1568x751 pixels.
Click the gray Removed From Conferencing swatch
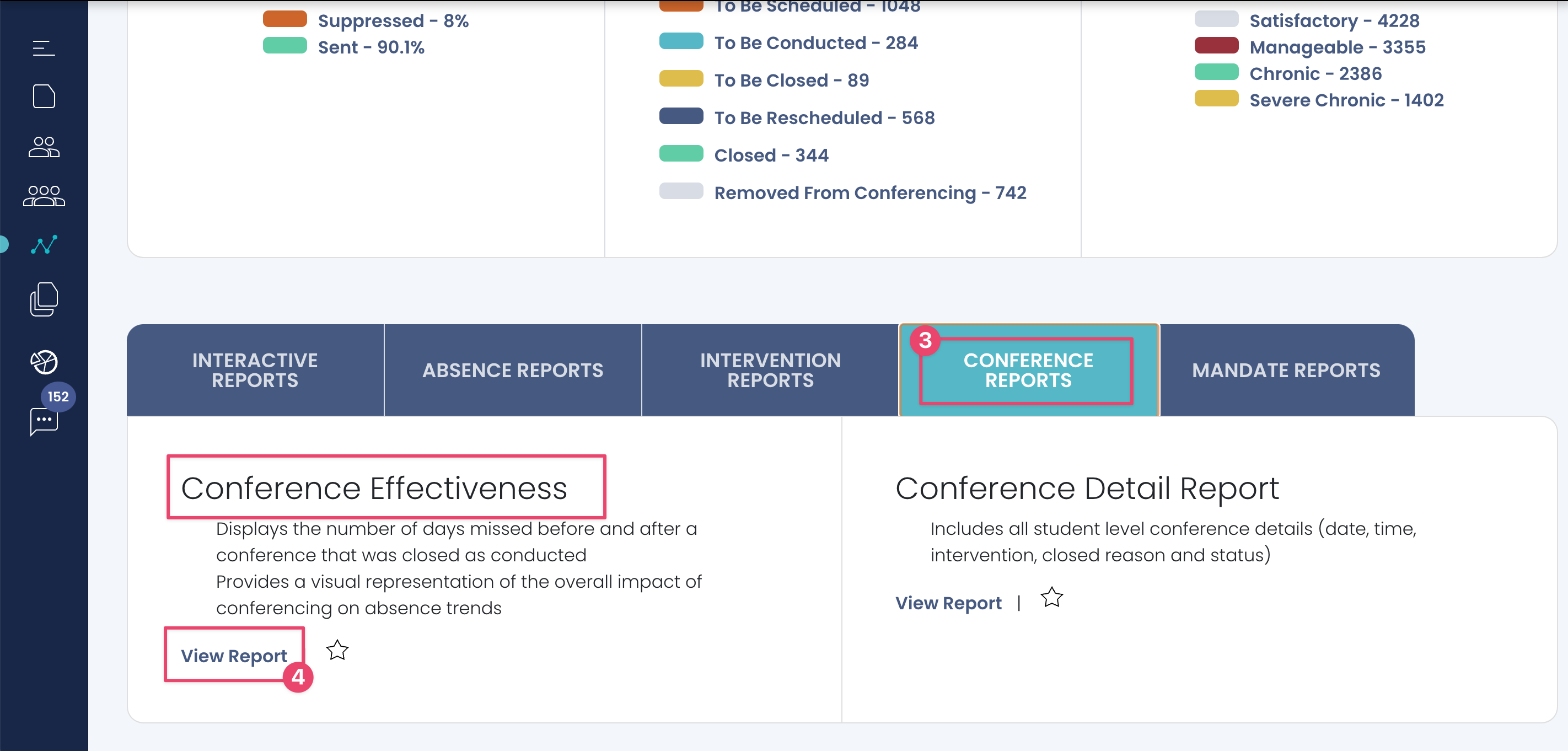[x=681, y=191]
